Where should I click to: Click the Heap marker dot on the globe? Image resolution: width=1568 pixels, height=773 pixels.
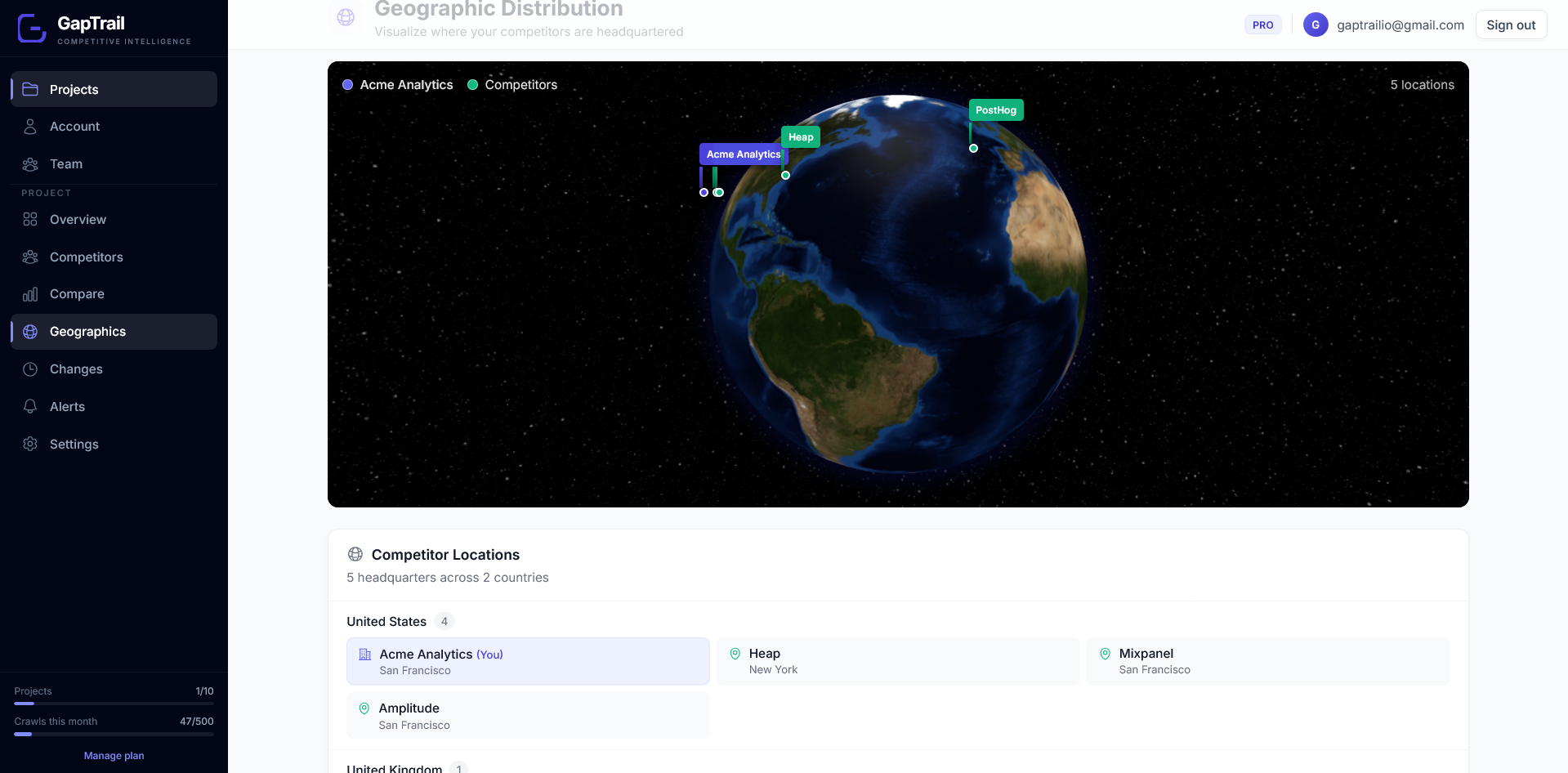(785, 176)
